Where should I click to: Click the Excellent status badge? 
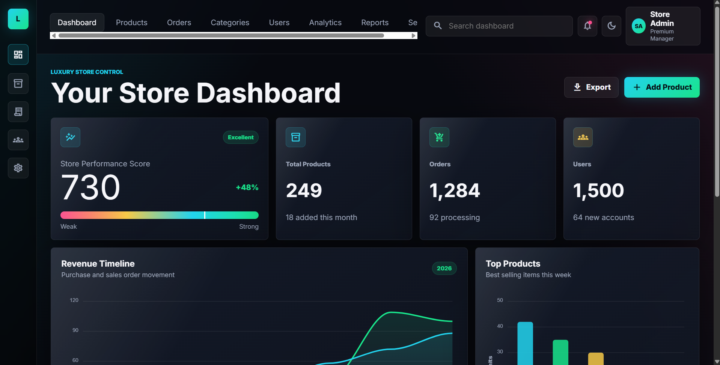tap(241, 137)
